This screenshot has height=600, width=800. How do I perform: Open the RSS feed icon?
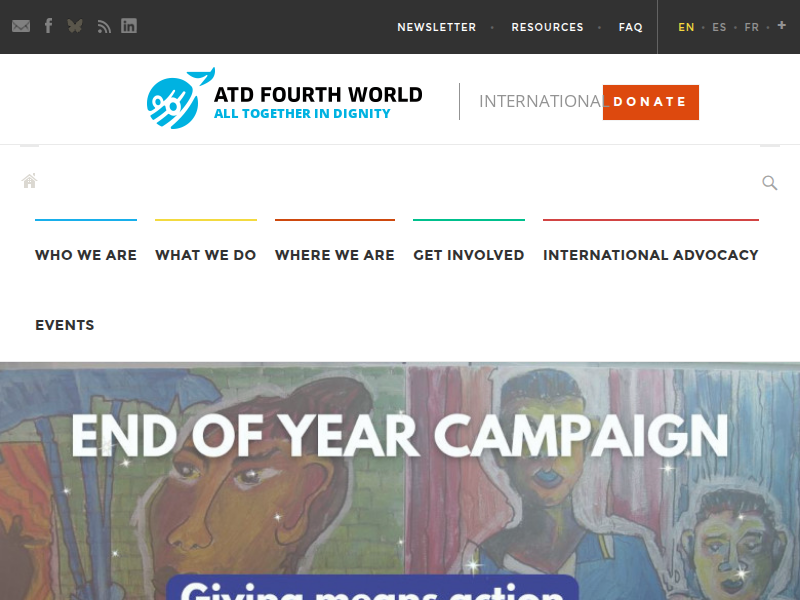pos(104,27)
